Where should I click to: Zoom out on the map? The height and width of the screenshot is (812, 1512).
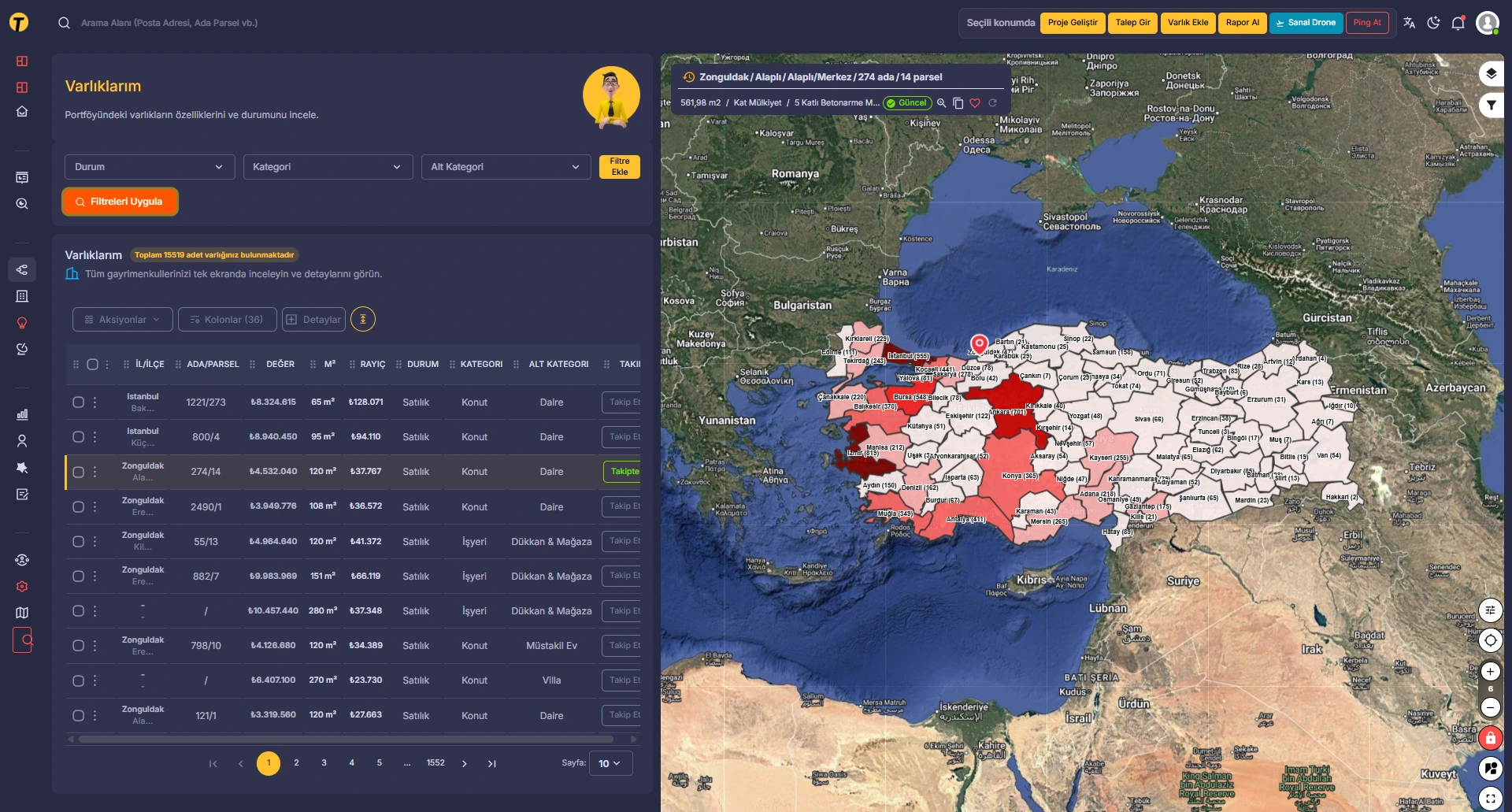tap(1490, 707)
